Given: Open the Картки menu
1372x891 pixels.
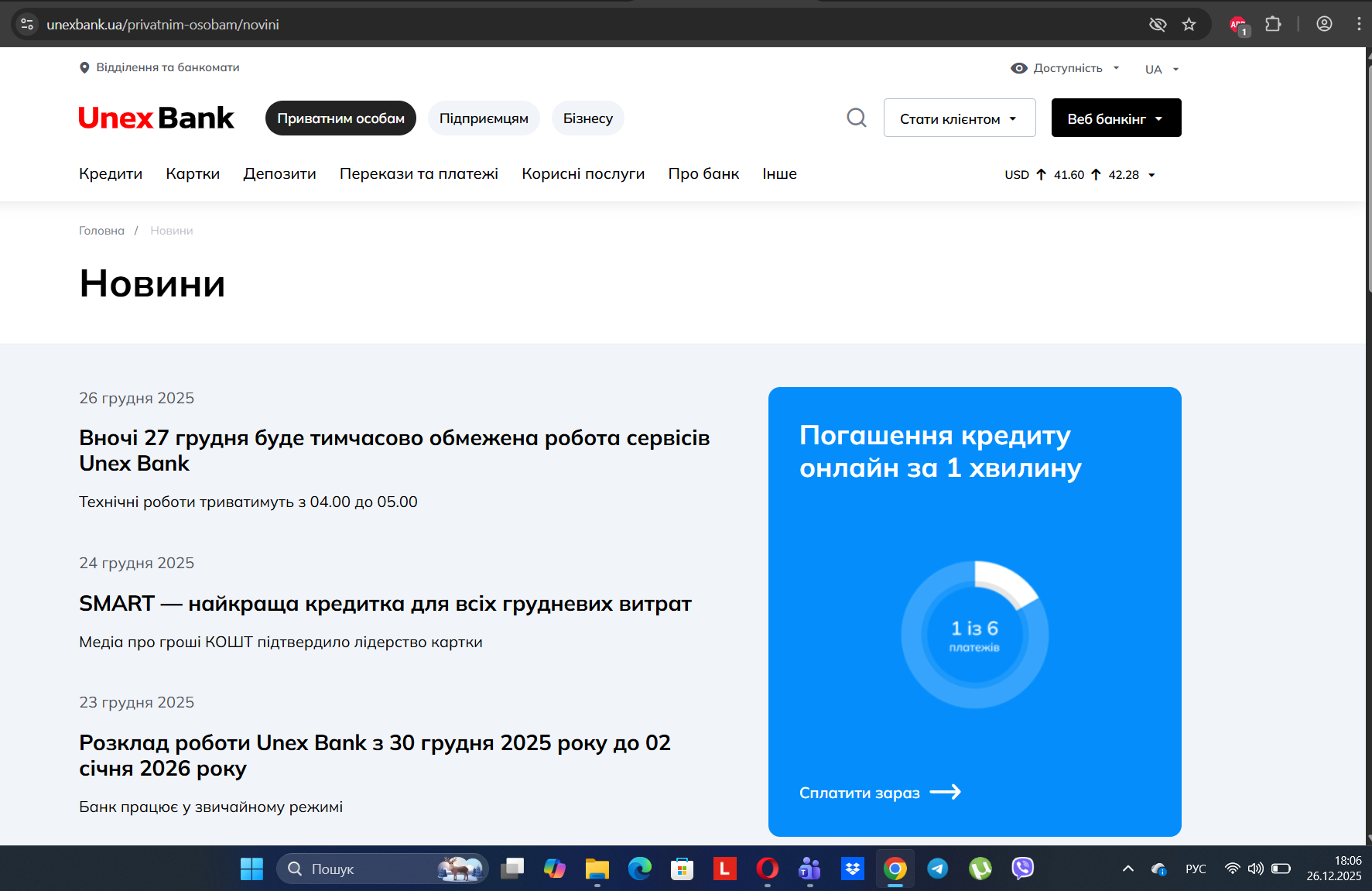Looking at the screenshot, I should [193, 173].
